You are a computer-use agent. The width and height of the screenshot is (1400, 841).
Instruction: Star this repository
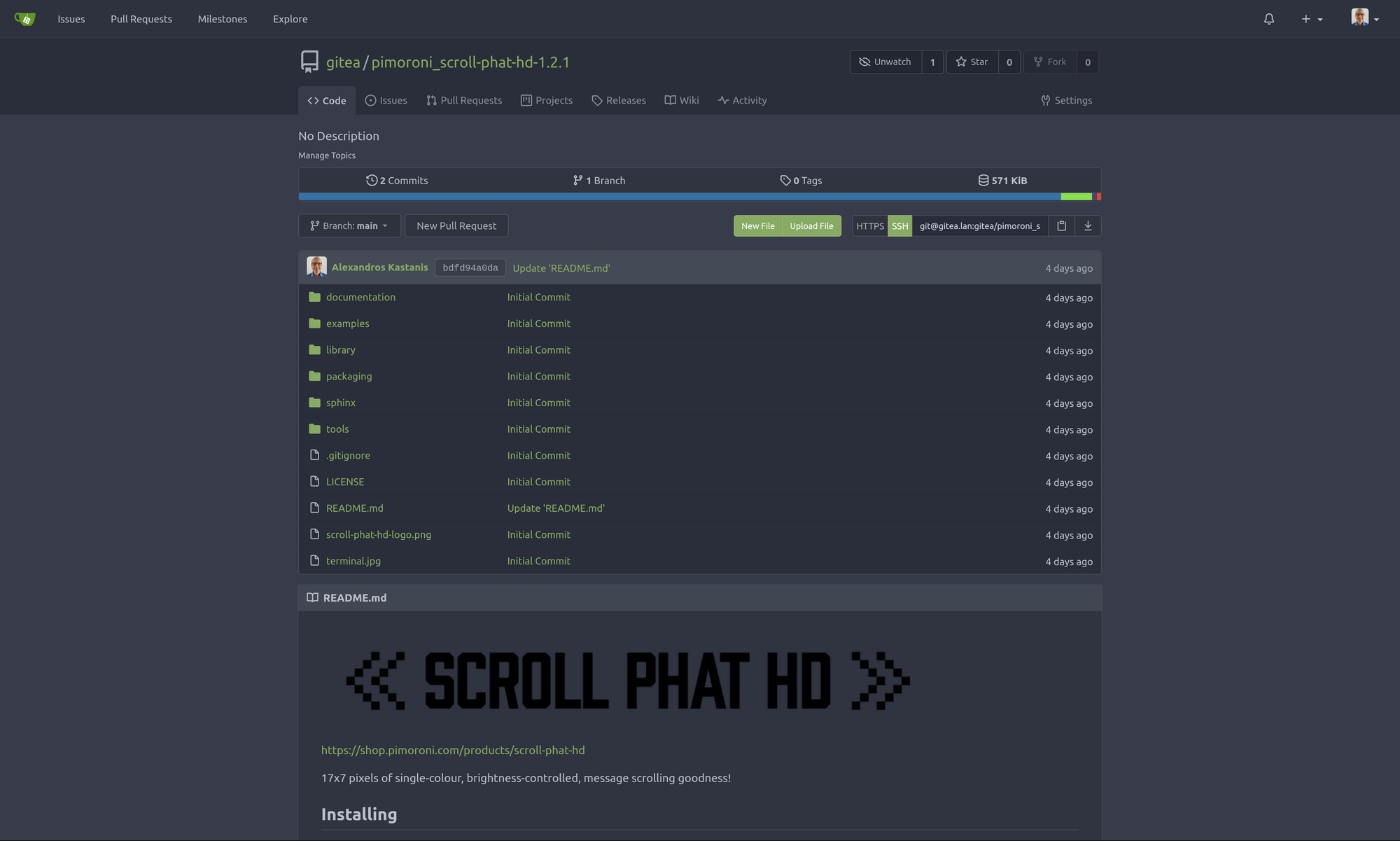972,62
